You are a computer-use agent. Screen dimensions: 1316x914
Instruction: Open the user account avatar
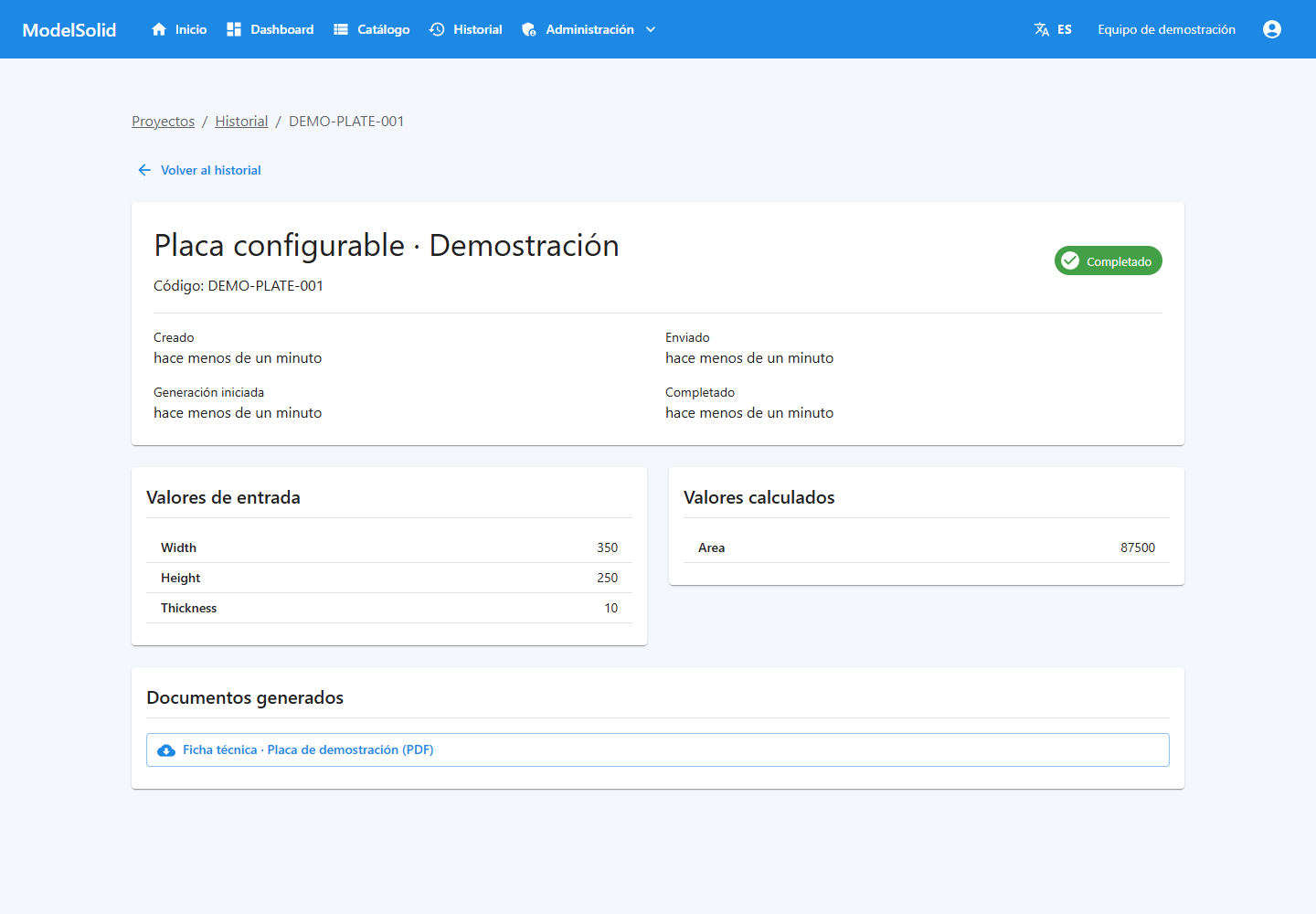1272,29
